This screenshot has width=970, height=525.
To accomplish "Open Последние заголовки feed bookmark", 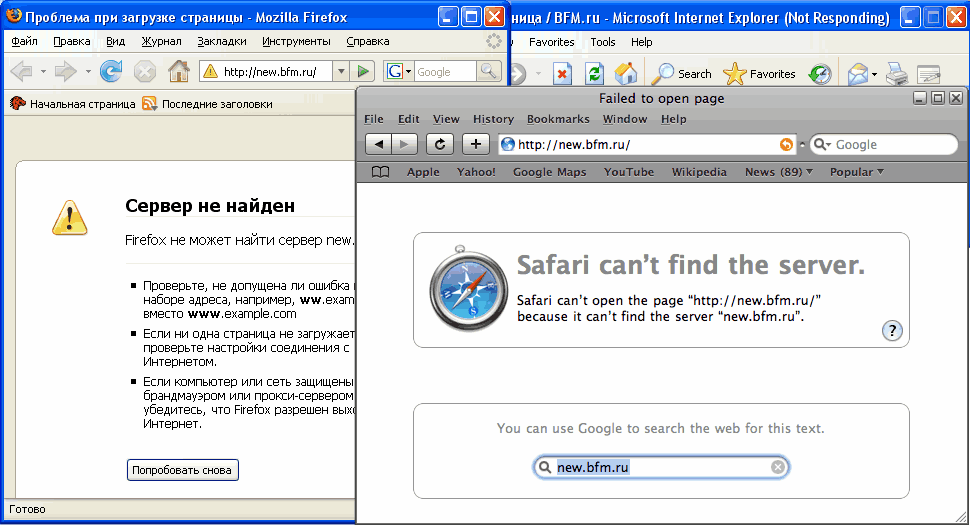I will coord(207,104).
